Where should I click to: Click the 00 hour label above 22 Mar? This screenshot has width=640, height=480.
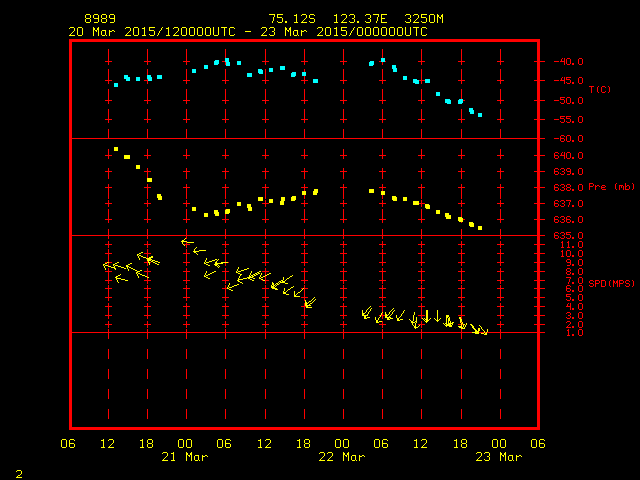coord(342,444)
